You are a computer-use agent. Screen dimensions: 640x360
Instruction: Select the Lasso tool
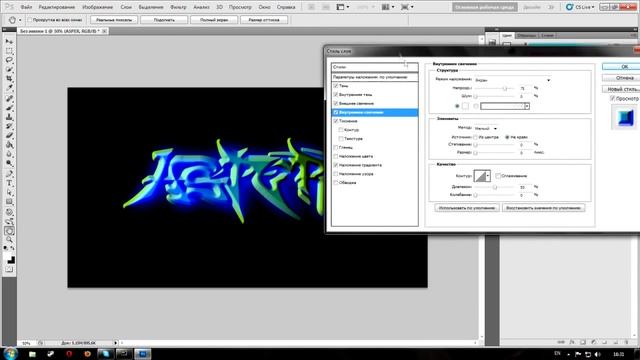tap(9, 60)
